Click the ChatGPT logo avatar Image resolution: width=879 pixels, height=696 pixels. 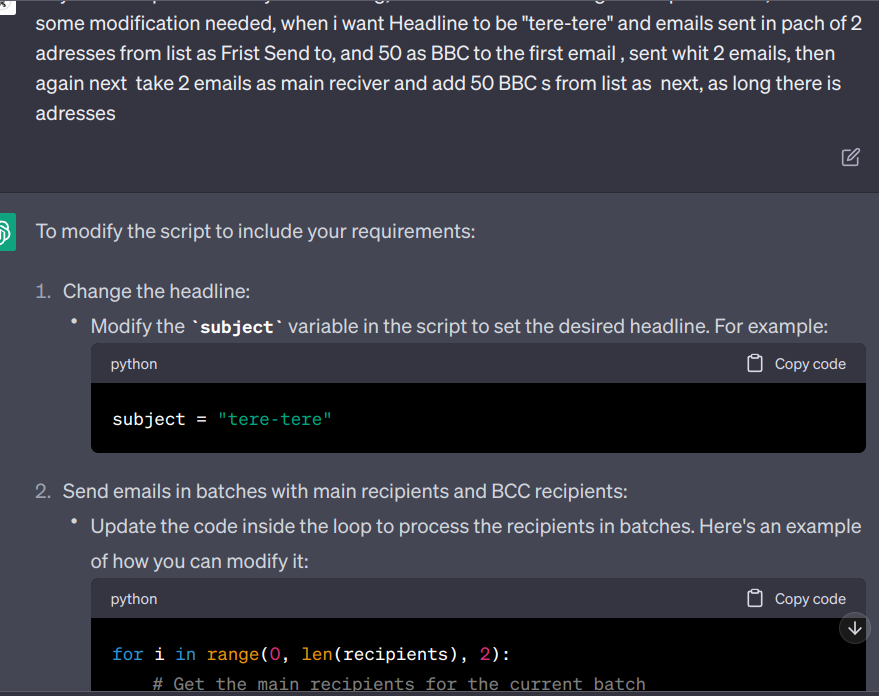click(x=5, y=232)
